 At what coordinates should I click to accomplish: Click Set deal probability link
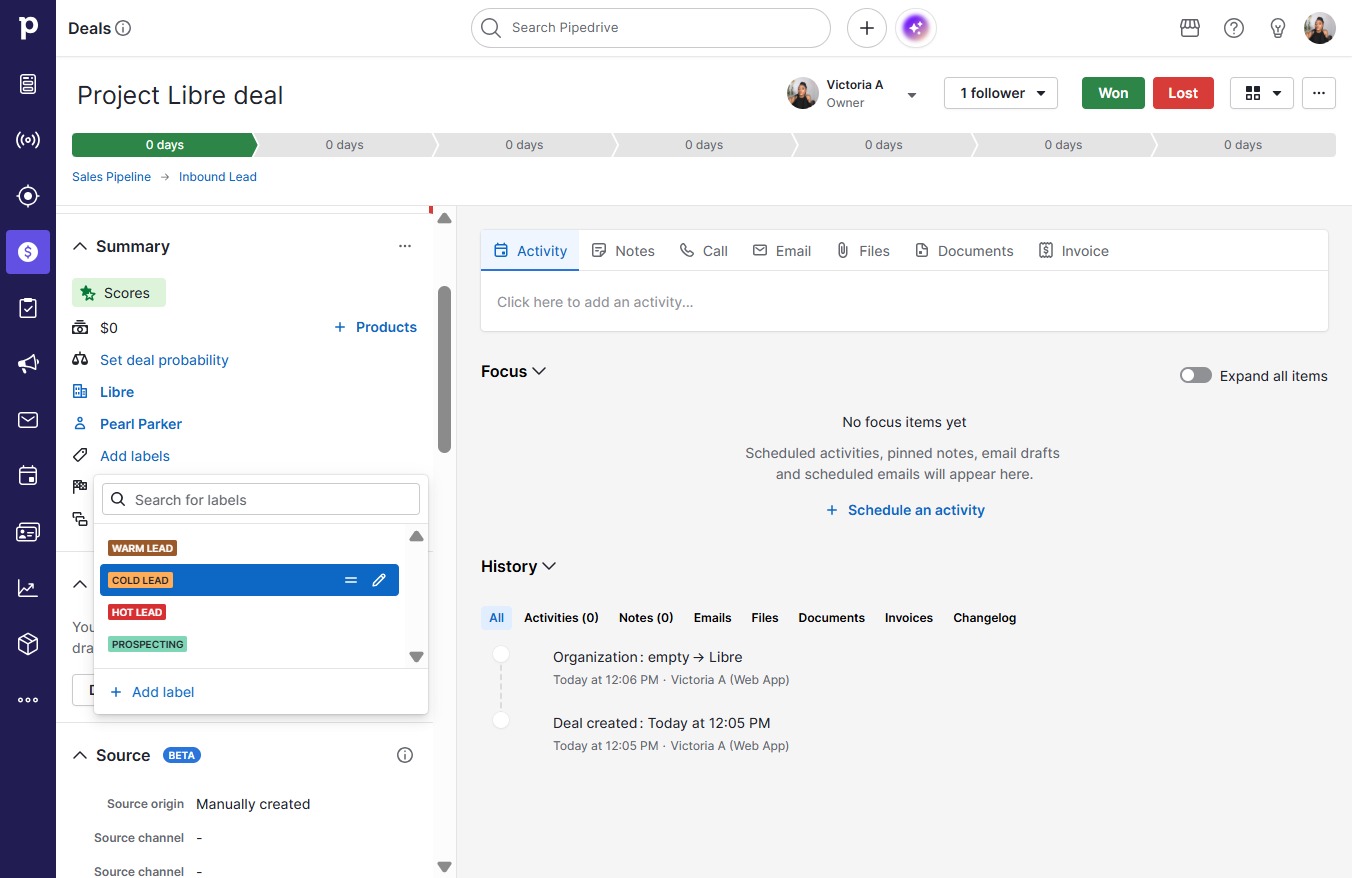point(164,360)
